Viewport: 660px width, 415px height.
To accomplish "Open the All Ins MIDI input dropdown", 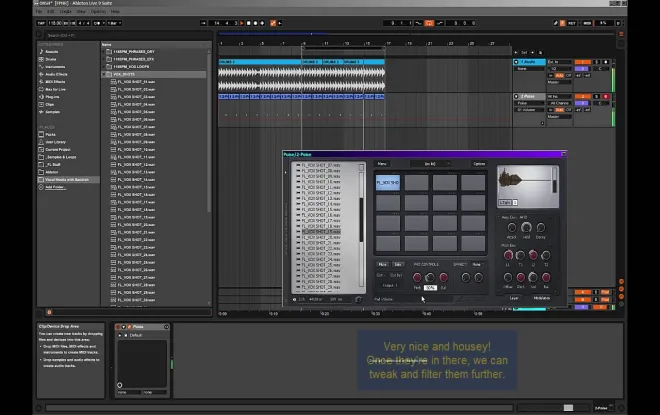I will click(x=559, y=96).
